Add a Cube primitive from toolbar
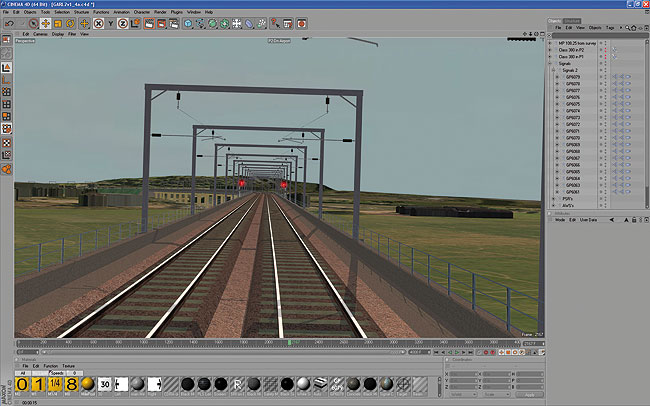This screenshot has height=406, width=650. pyautogui.click(x=186, y=23)
